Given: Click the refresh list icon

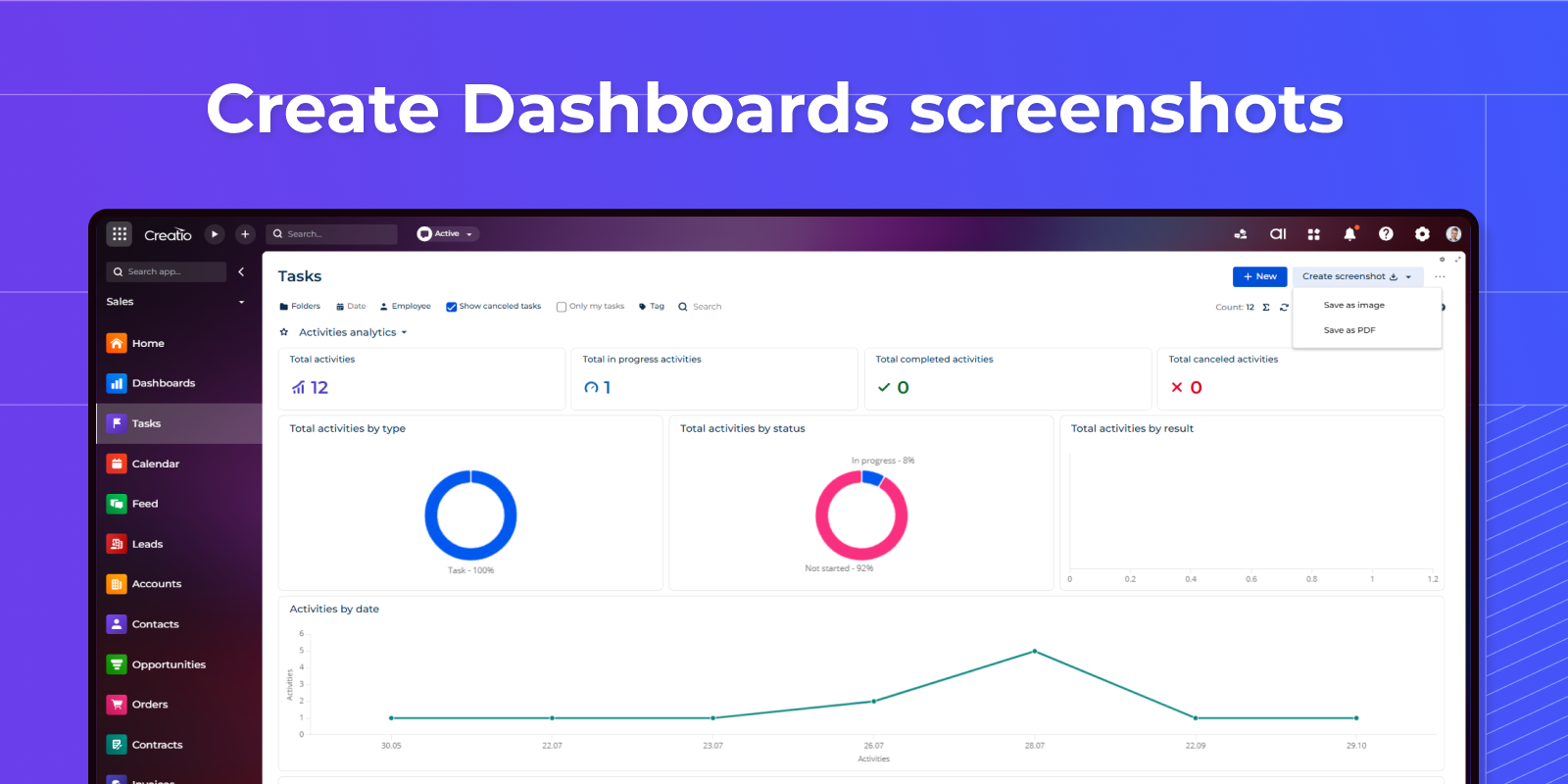Looking at the screenshot, I should pyautogui.click(x=1284, y=307).
